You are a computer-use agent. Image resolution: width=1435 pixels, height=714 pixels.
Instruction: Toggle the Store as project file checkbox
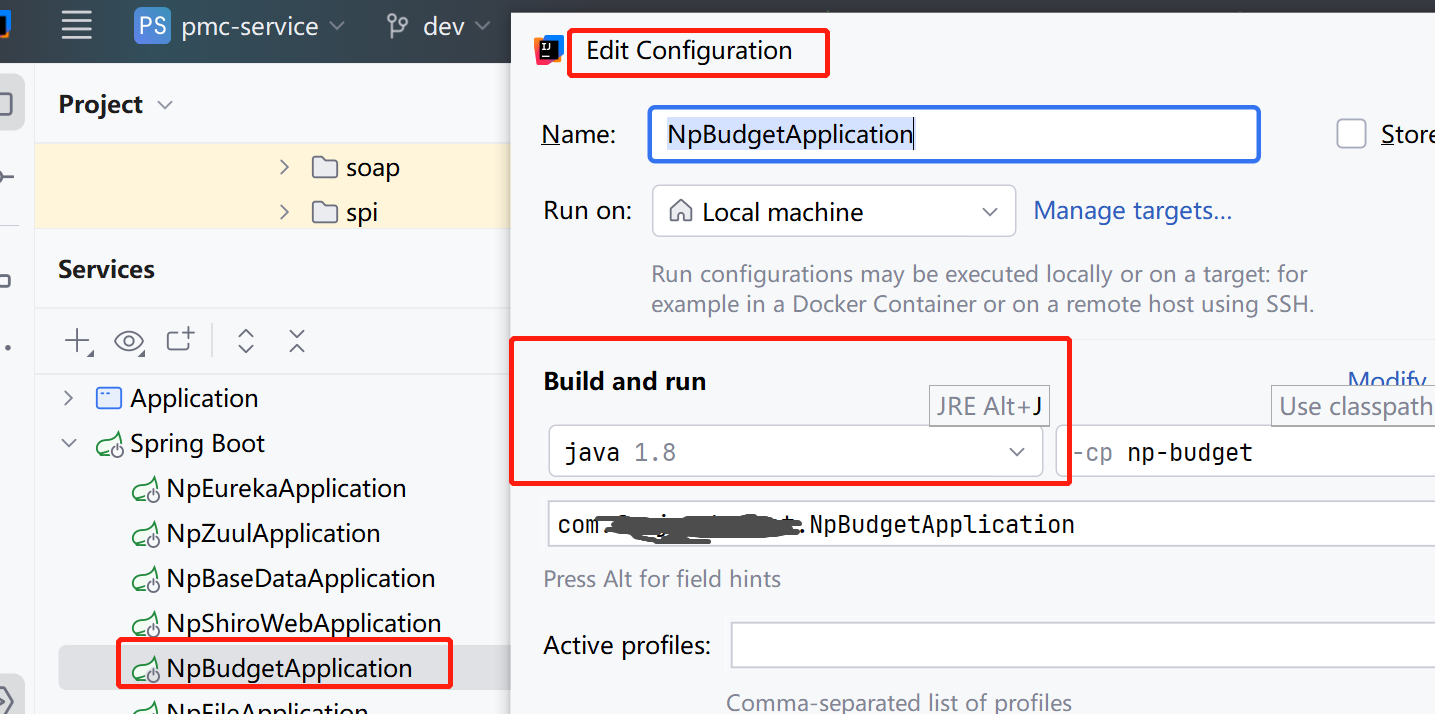[1351, 134]
